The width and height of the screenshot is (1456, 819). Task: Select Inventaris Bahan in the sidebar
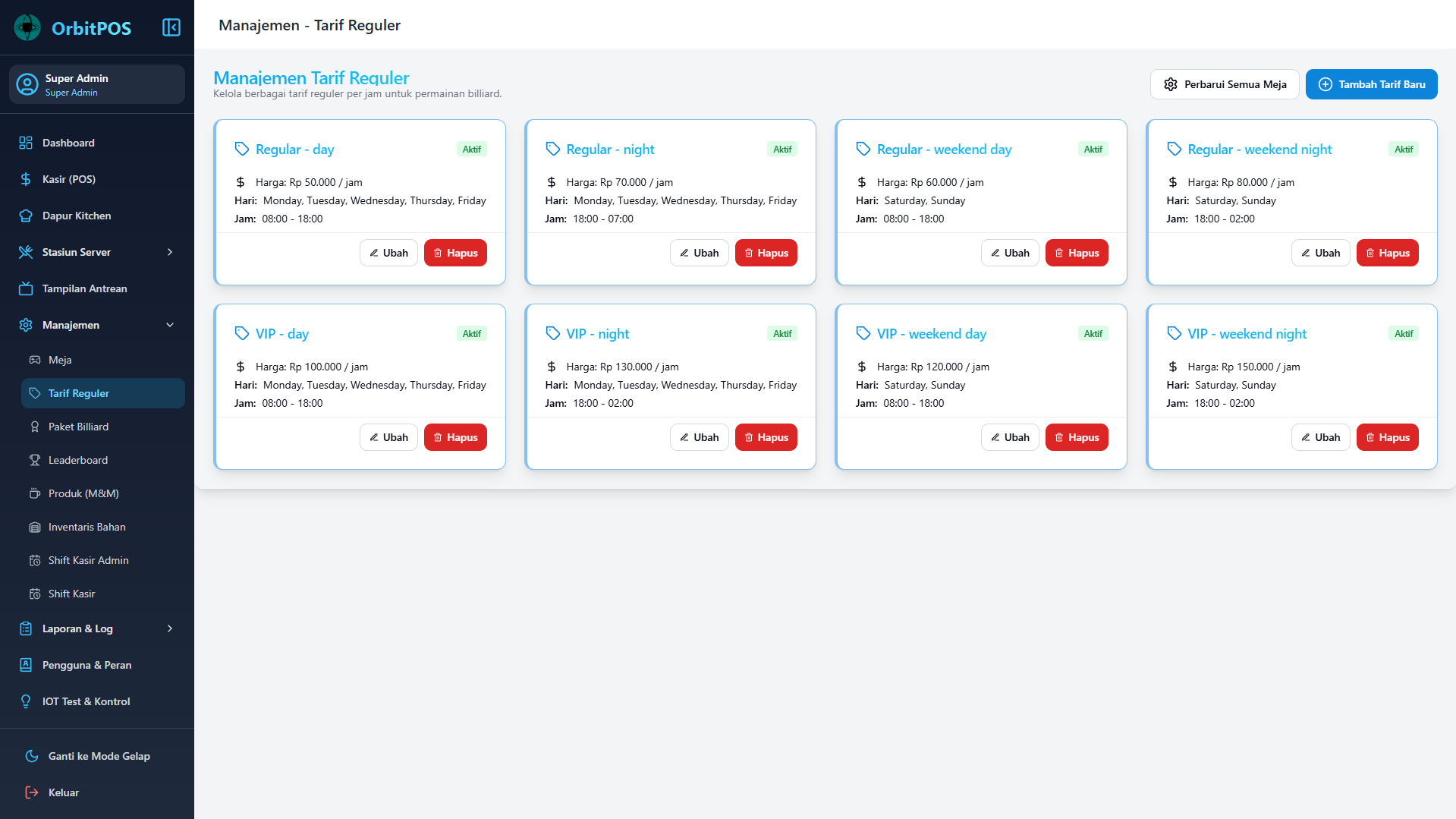86,527
